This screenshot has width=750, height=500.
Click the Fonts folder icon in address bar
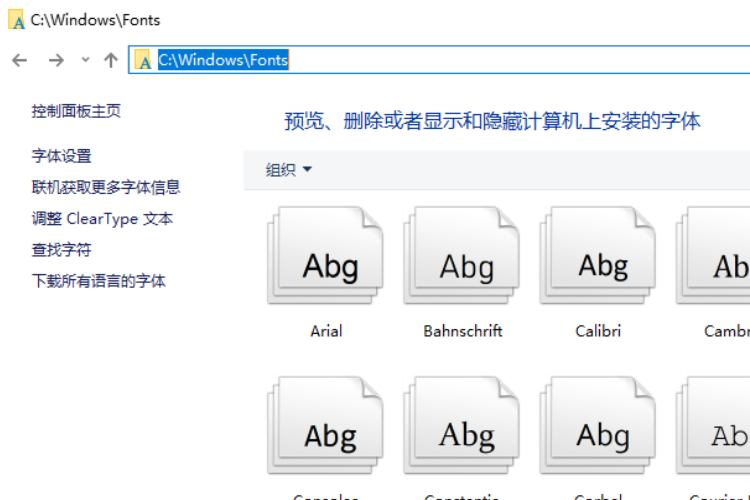point(143,60)
